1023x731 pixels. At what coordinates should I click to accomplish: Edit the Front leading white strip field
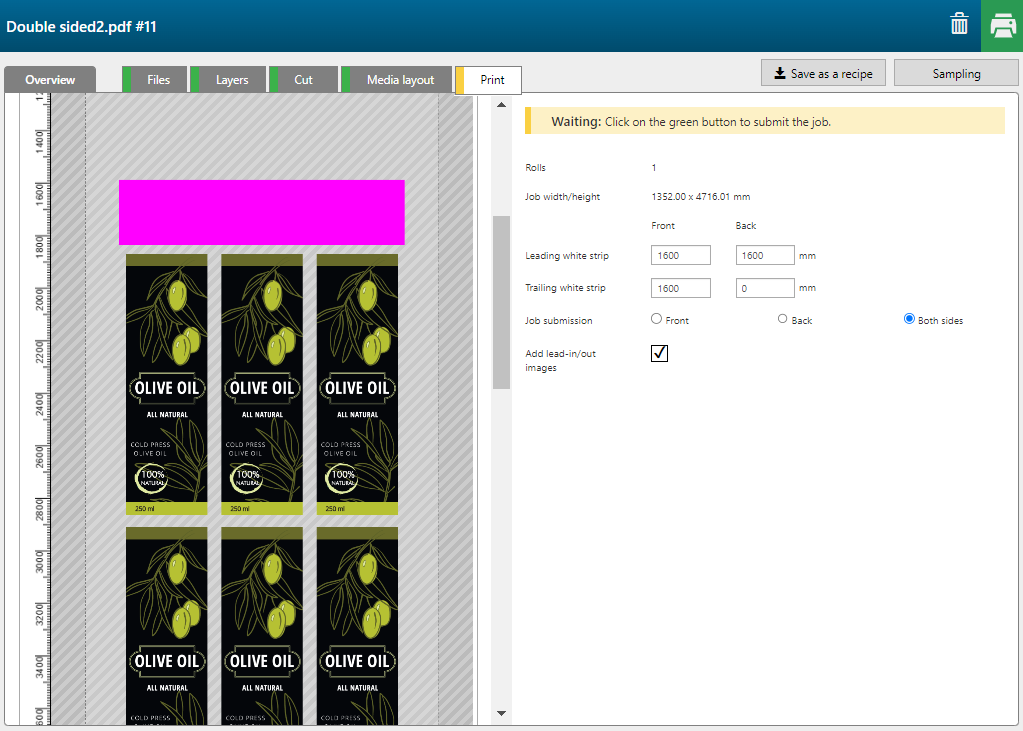click(680, 256)
